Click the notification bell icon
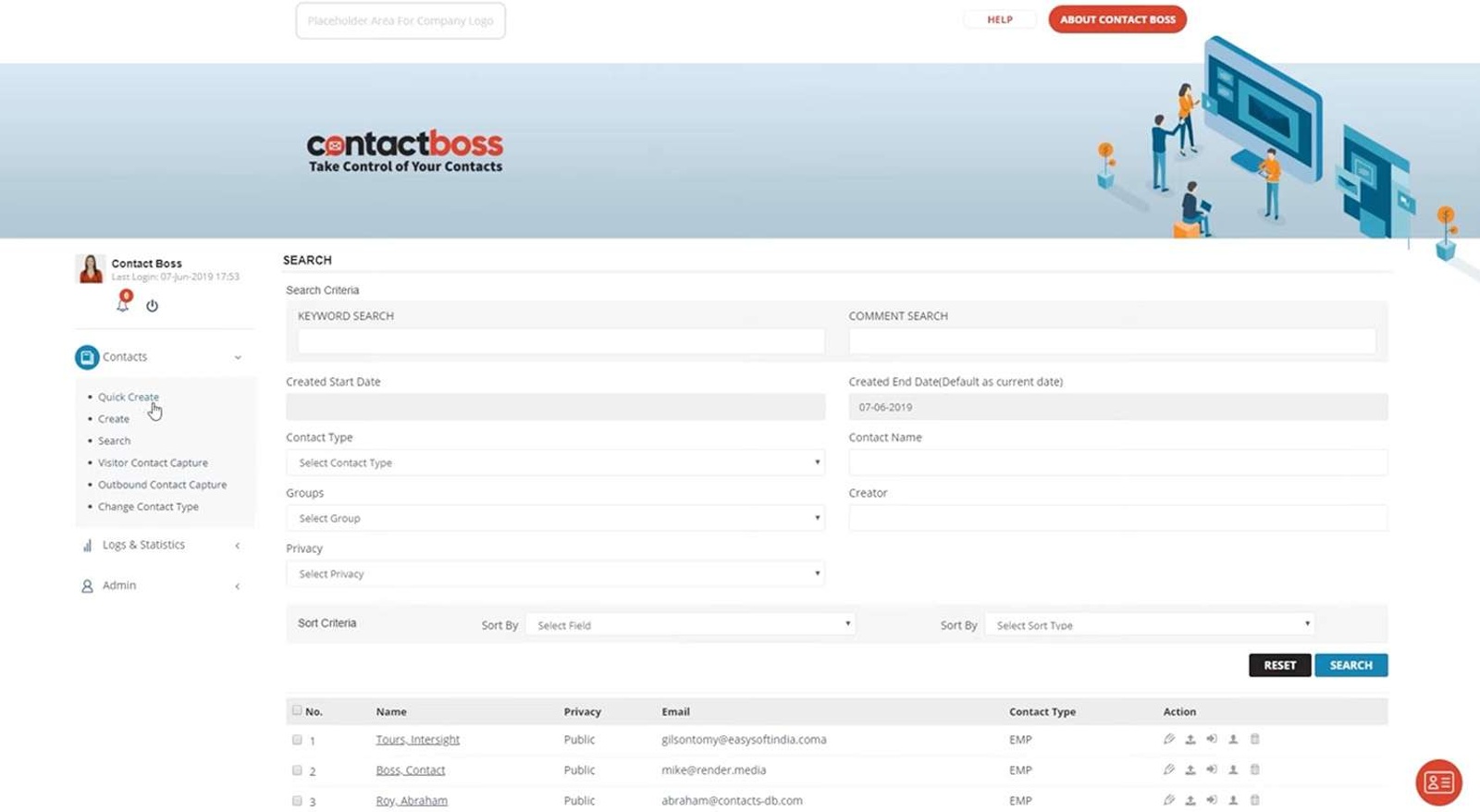Viewport: 1480px width, 812px height. [x=123, y=302]
